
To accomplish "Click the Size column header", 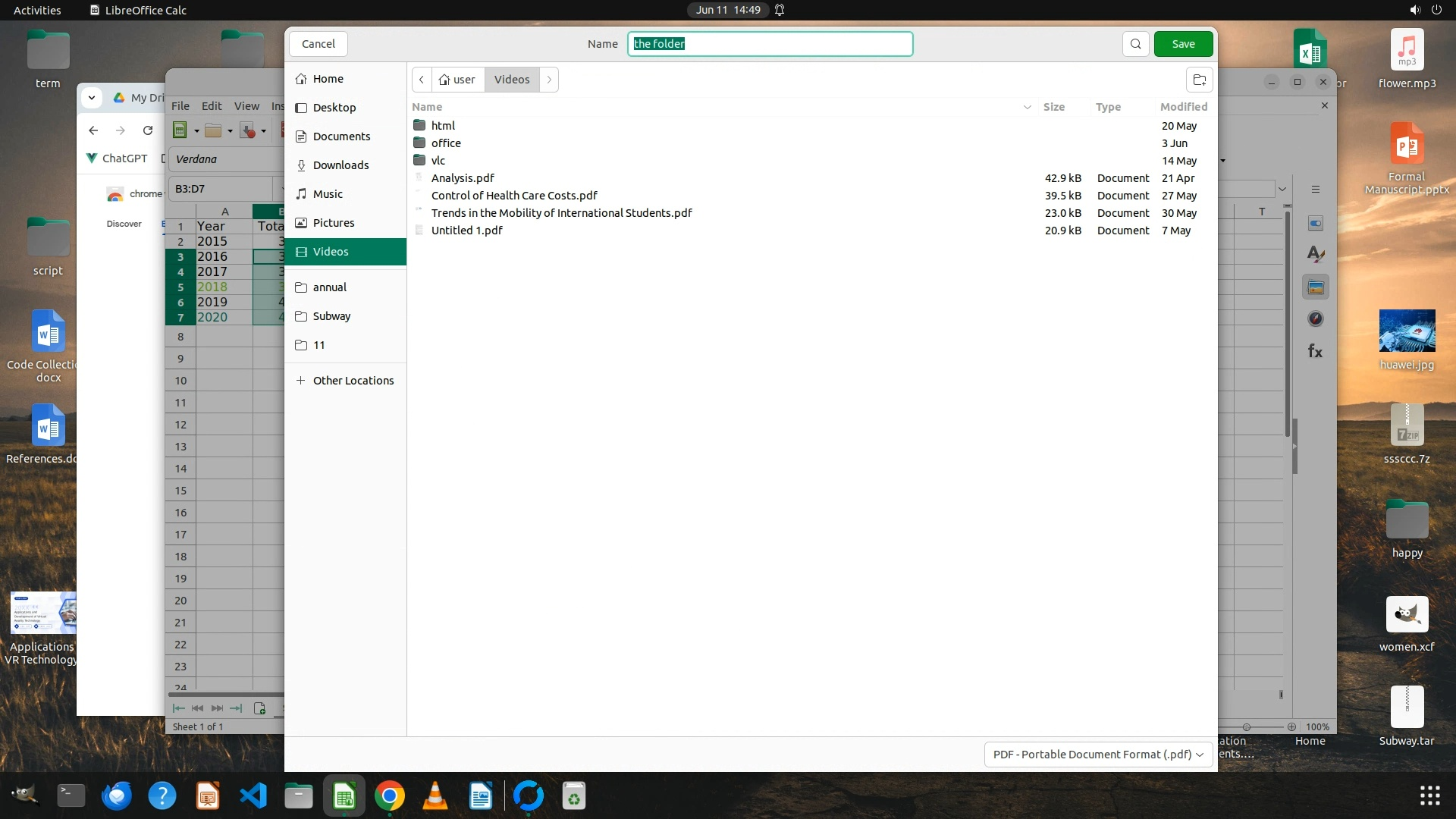I will [x=1053, y=107].
